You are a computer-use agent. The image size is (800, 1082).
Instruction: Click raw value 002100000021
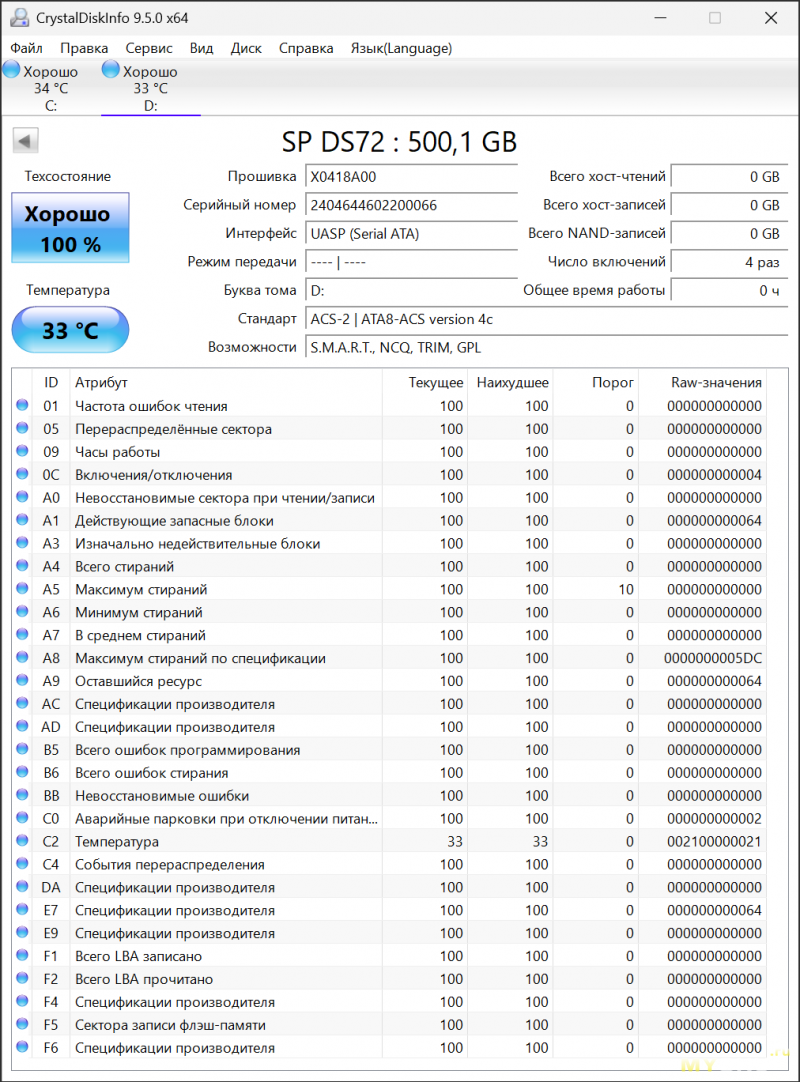(714, 842)
